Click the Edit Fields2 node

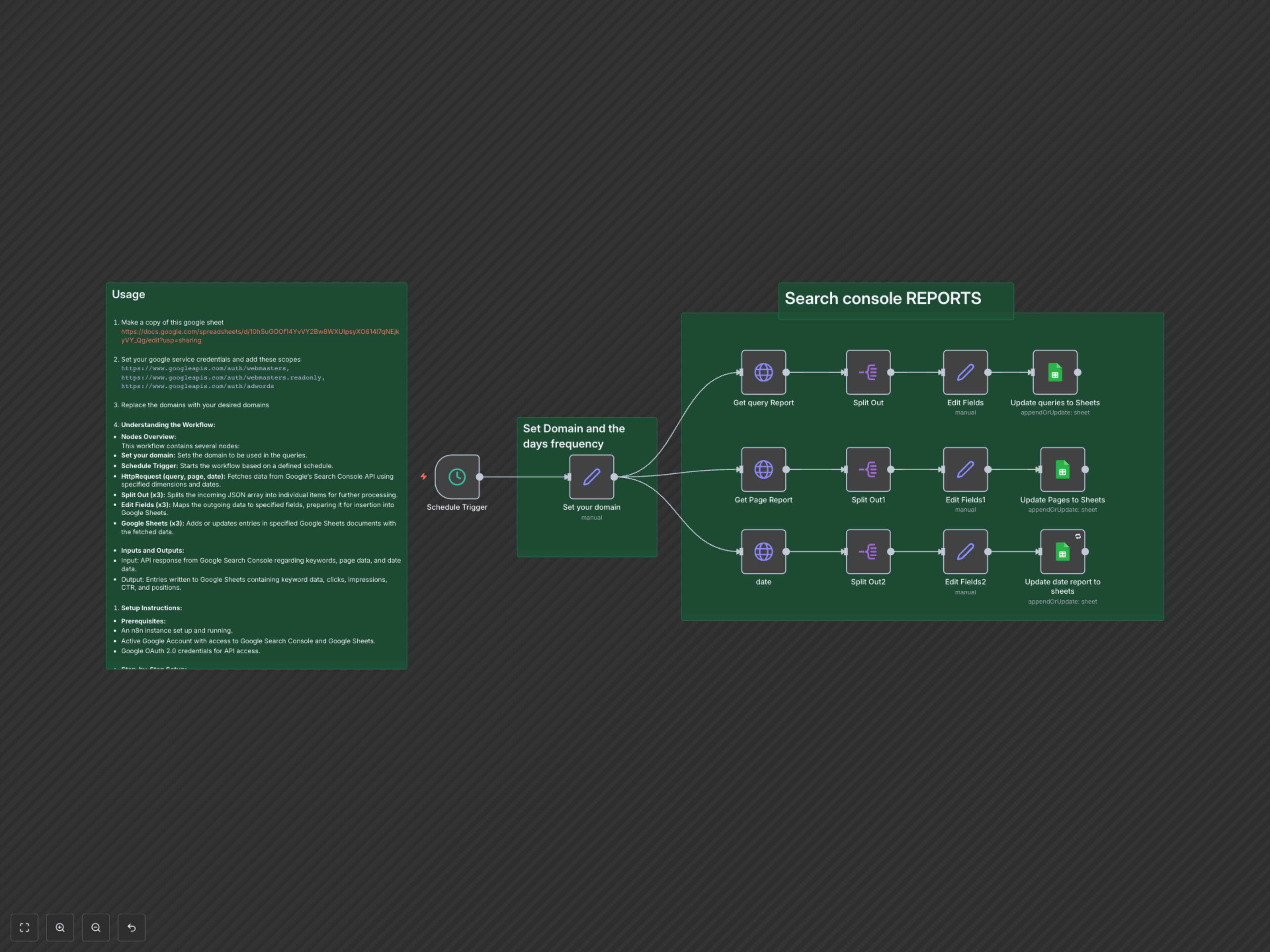(964, 551)
